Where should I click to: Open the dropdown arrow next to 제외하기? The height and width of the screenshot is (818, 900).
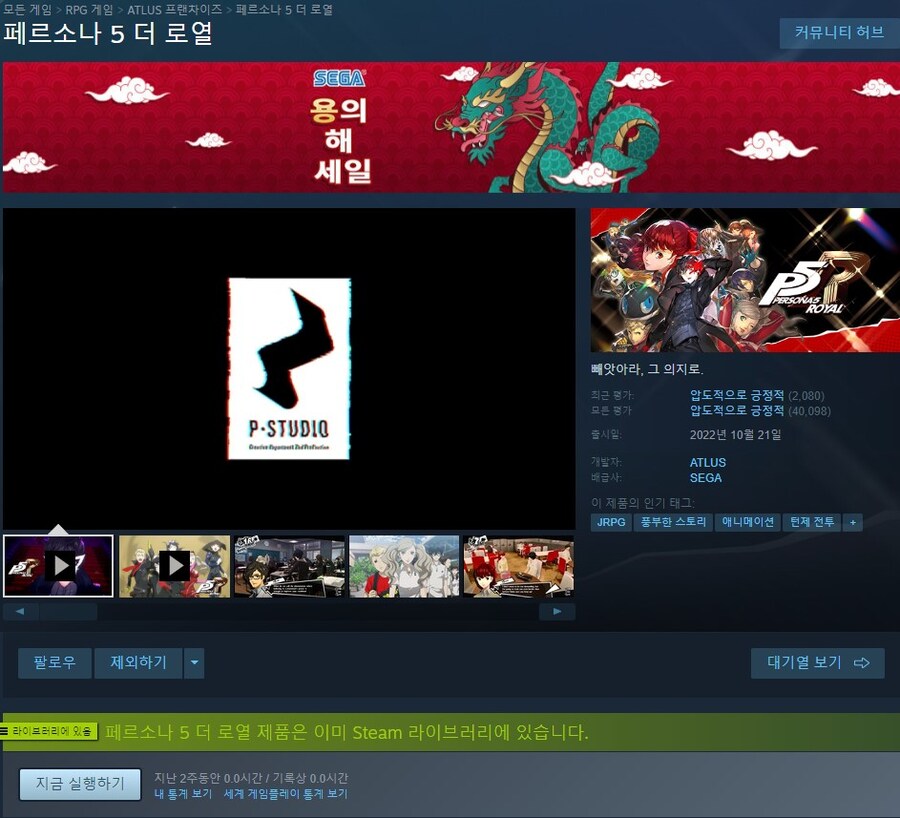tap(194, 662)
